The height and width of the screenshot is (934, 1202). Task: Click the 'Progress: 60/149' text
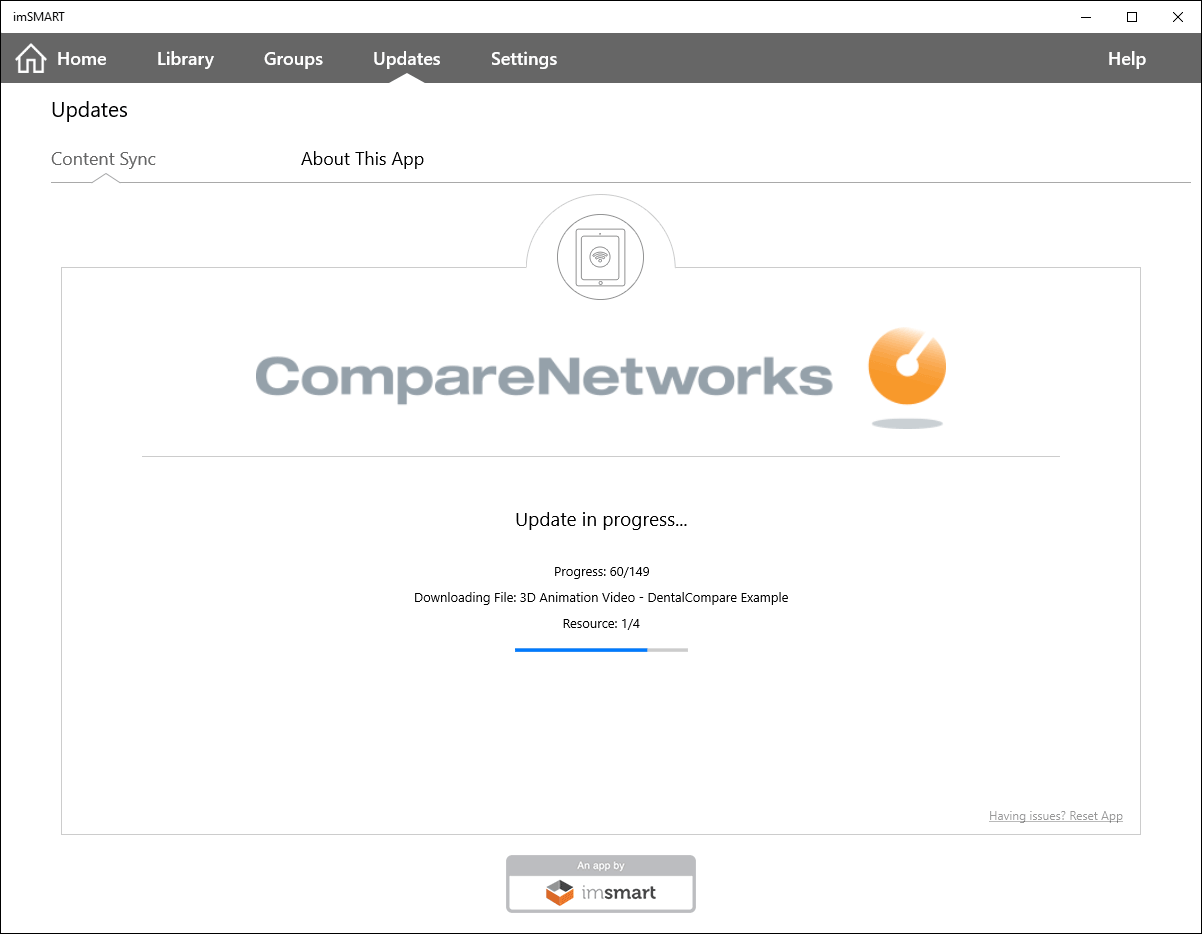click(x=601, y=572)
